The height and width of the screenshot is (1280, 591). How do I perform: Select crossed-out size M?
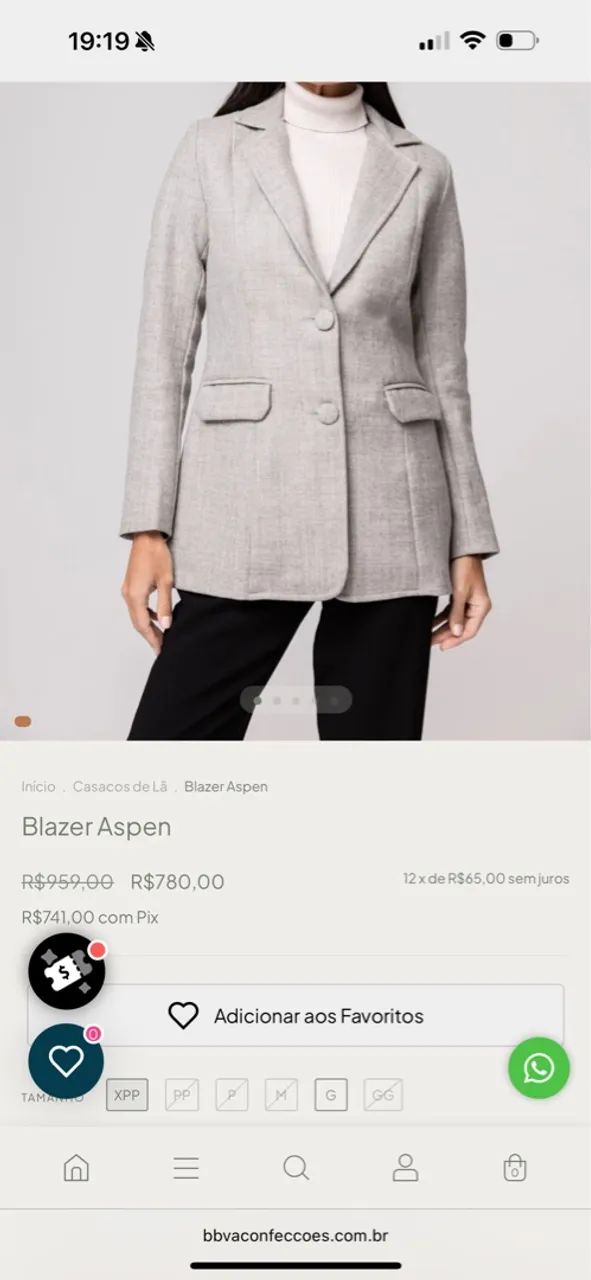[281, 1095]
